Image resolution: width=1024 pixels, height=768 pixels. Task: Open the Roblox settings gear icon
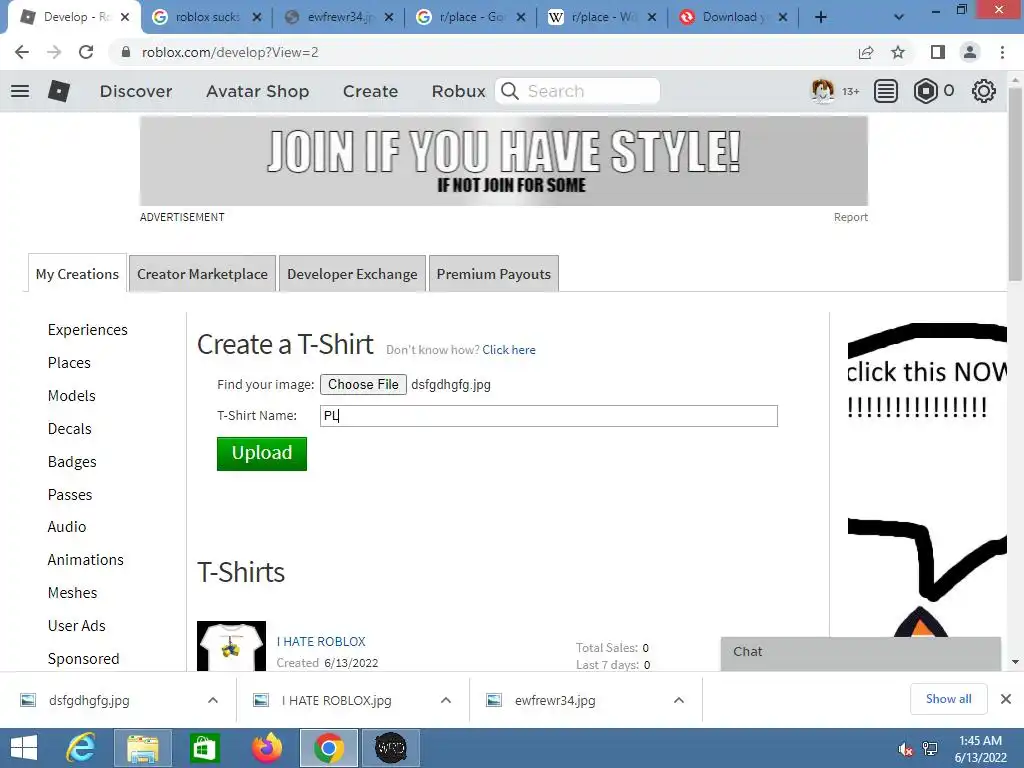984,91
